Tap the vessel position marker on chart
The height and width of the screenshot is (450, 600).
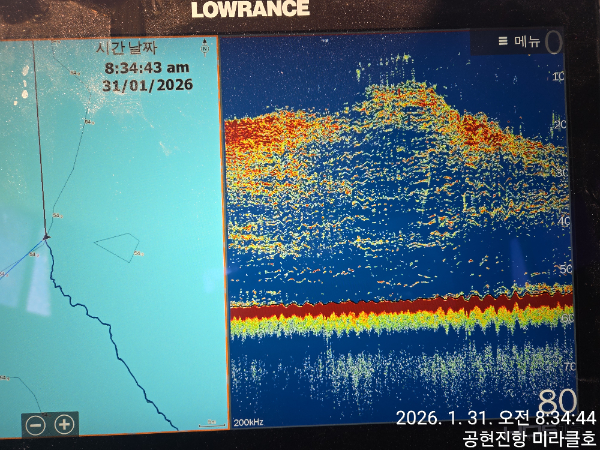pos(46,237)
